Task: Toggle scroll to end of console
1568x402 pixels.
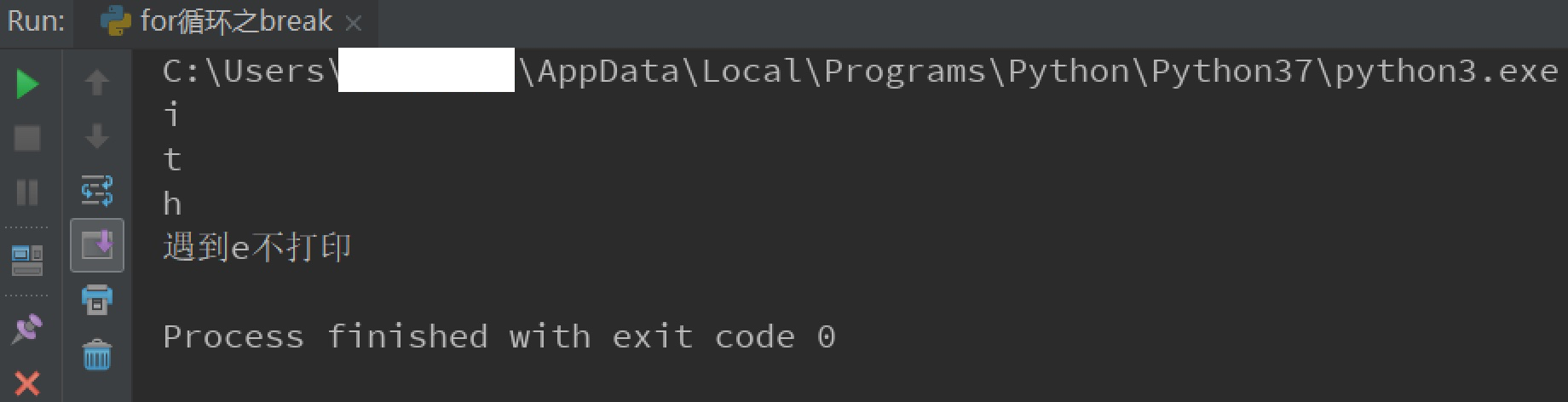Action: (97, 245)
